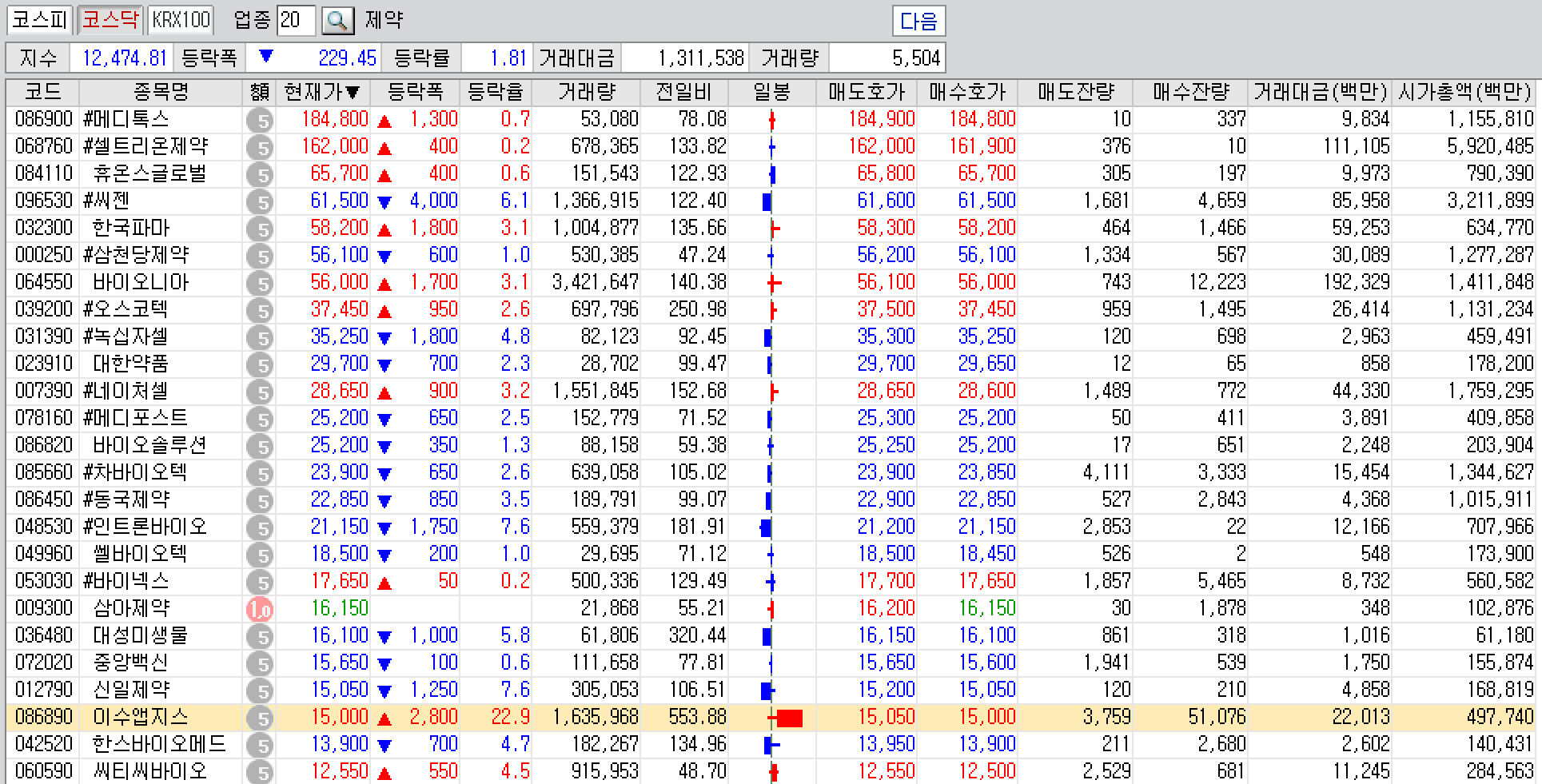The height and width of the screenshot is (784, 1542).
Task: Select the 씨티씨바이오 stock name
Action: click(x=149, y=771)
